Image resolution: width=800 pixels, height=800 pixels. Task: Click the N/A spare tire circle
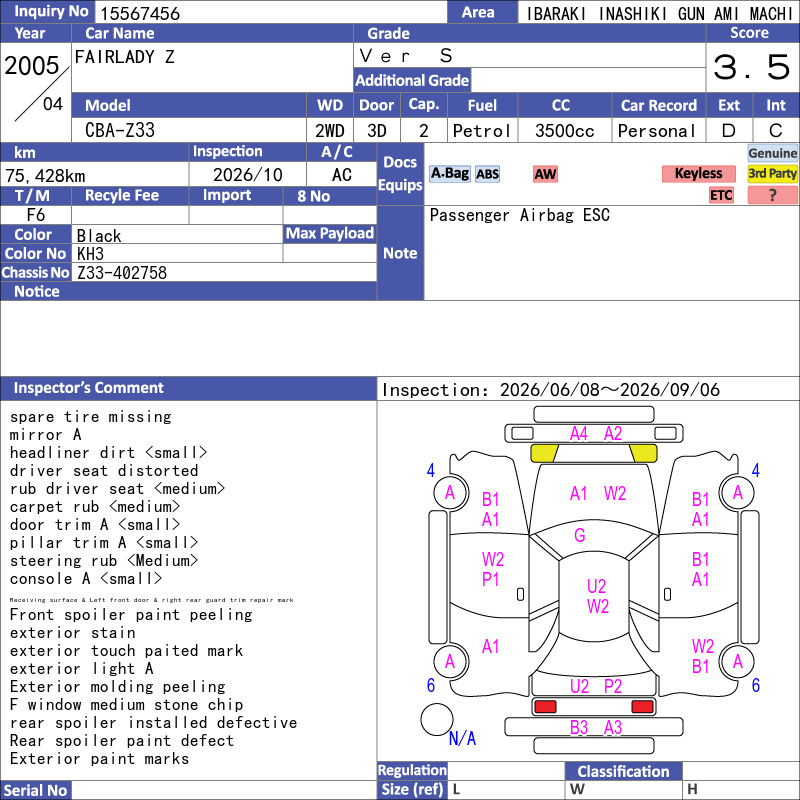[437, 719]
